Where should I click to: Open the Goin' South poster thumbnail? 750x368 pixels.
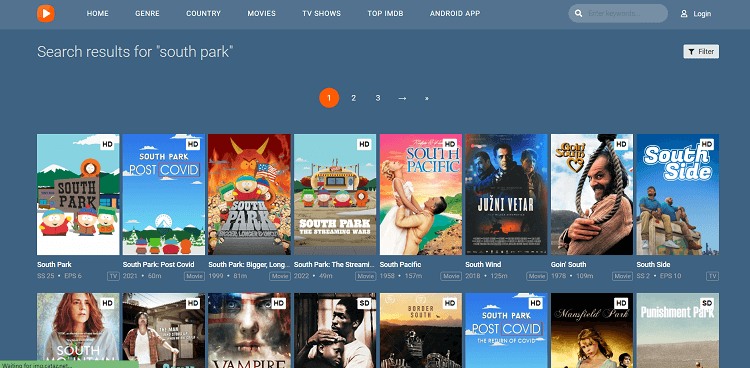592,194
